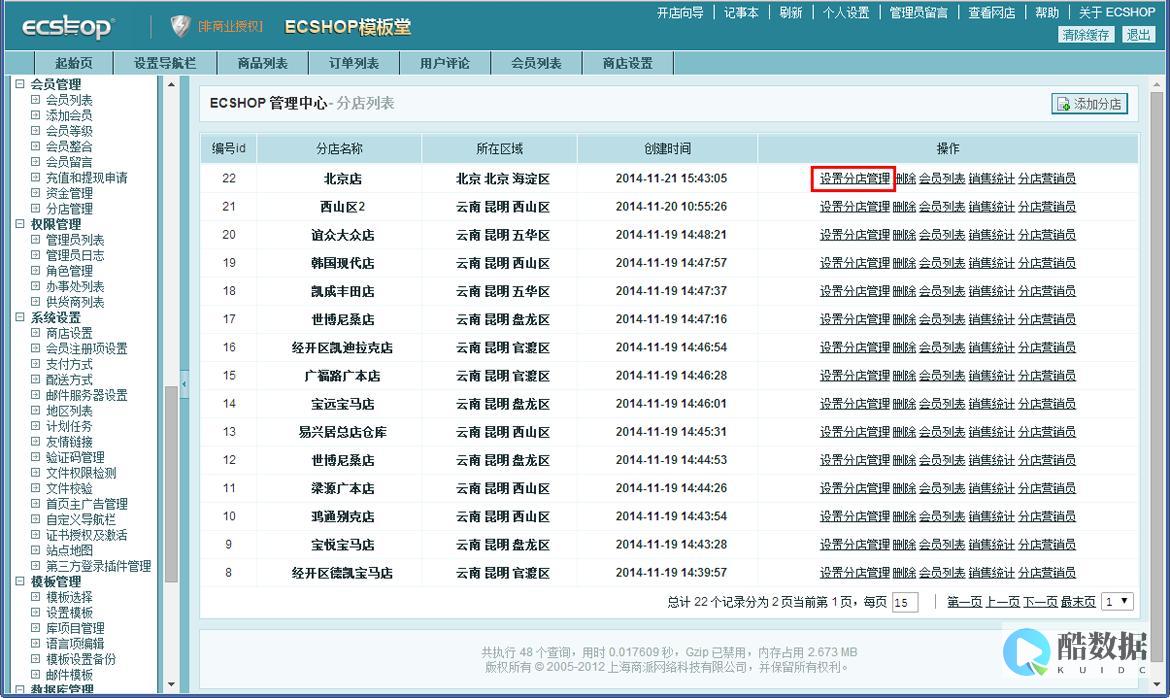The width and height of the screenshot is (1170, 698).
Task: Go to 下一页 in pagination
Action: click(1040, 602)
